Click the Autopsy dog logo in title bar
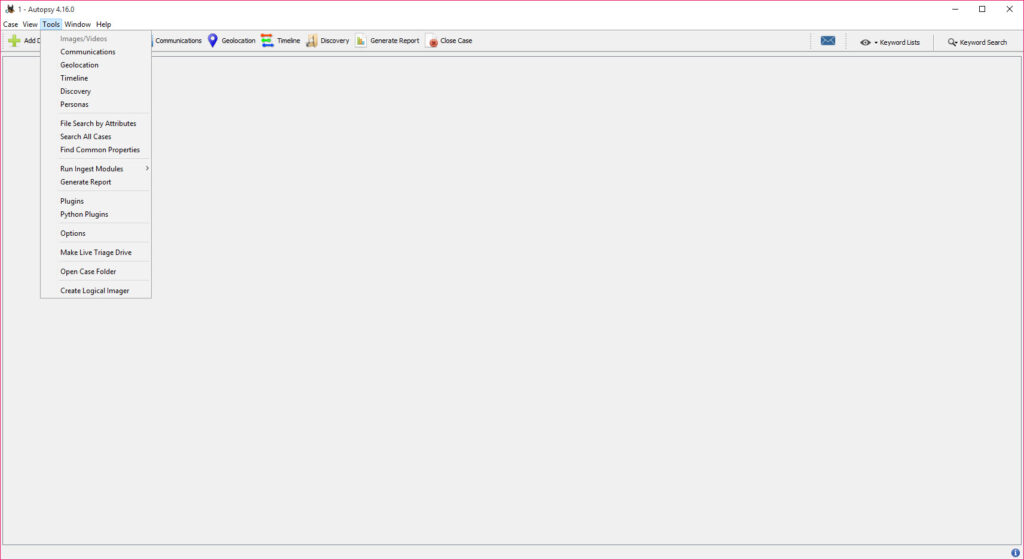The width and height of the screenshot is (1024, 560). [x=10, y=9]
